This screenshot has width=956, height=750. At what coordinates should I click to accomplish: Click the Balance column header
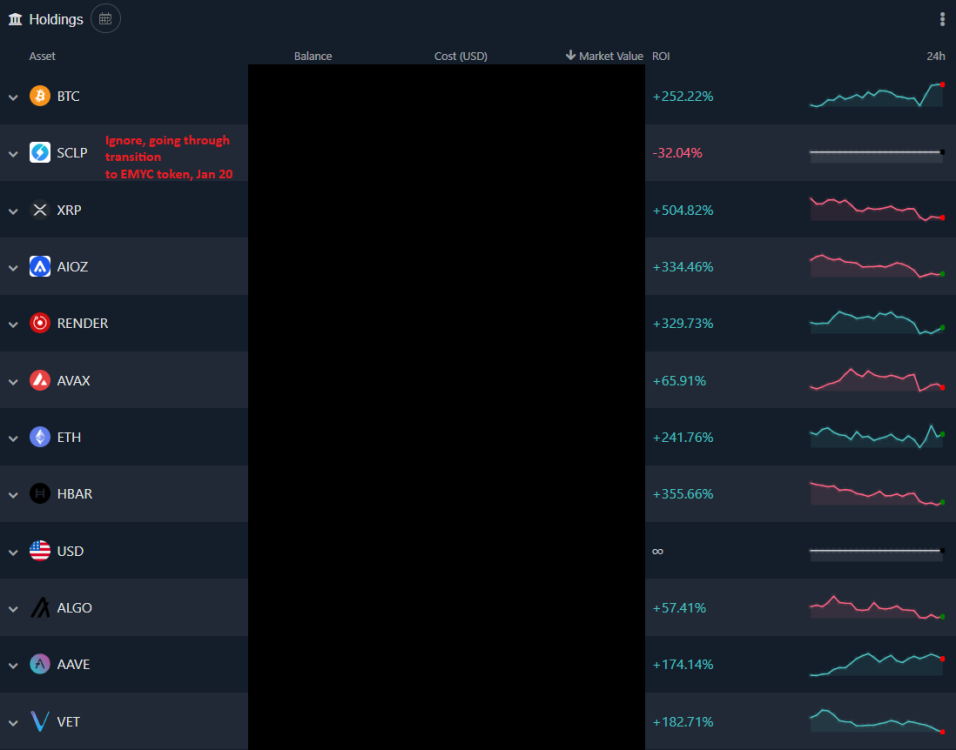point(313,56)
